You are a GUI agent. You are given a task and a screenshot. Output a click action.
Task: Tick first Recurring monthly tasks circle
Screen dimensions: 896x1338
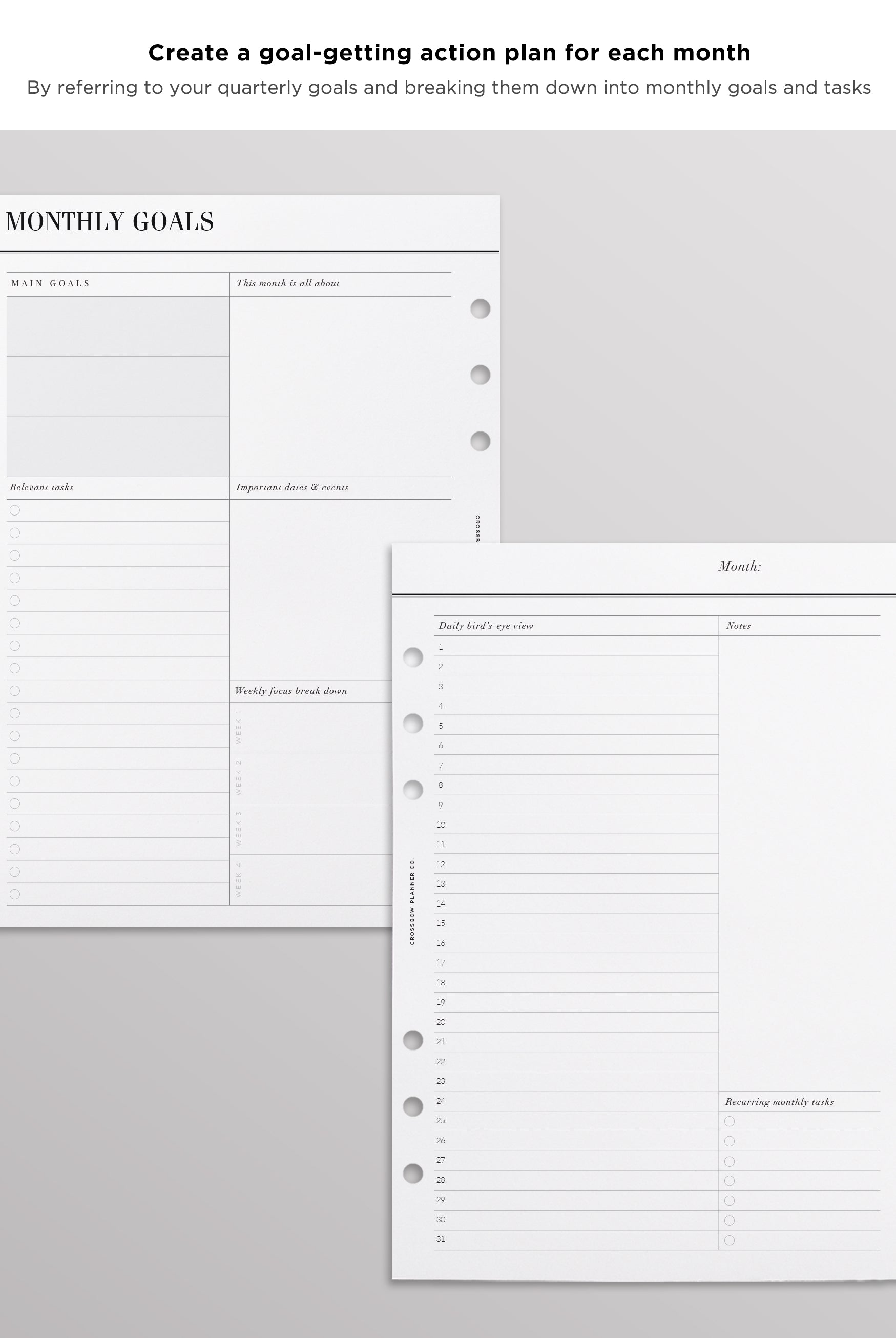click(x=729, y=1121)
